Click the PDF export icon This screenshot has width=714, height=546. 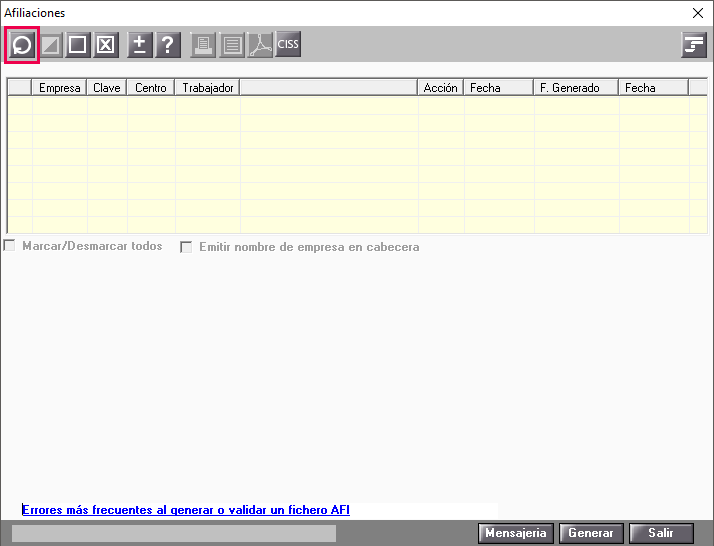coord(260,45)
